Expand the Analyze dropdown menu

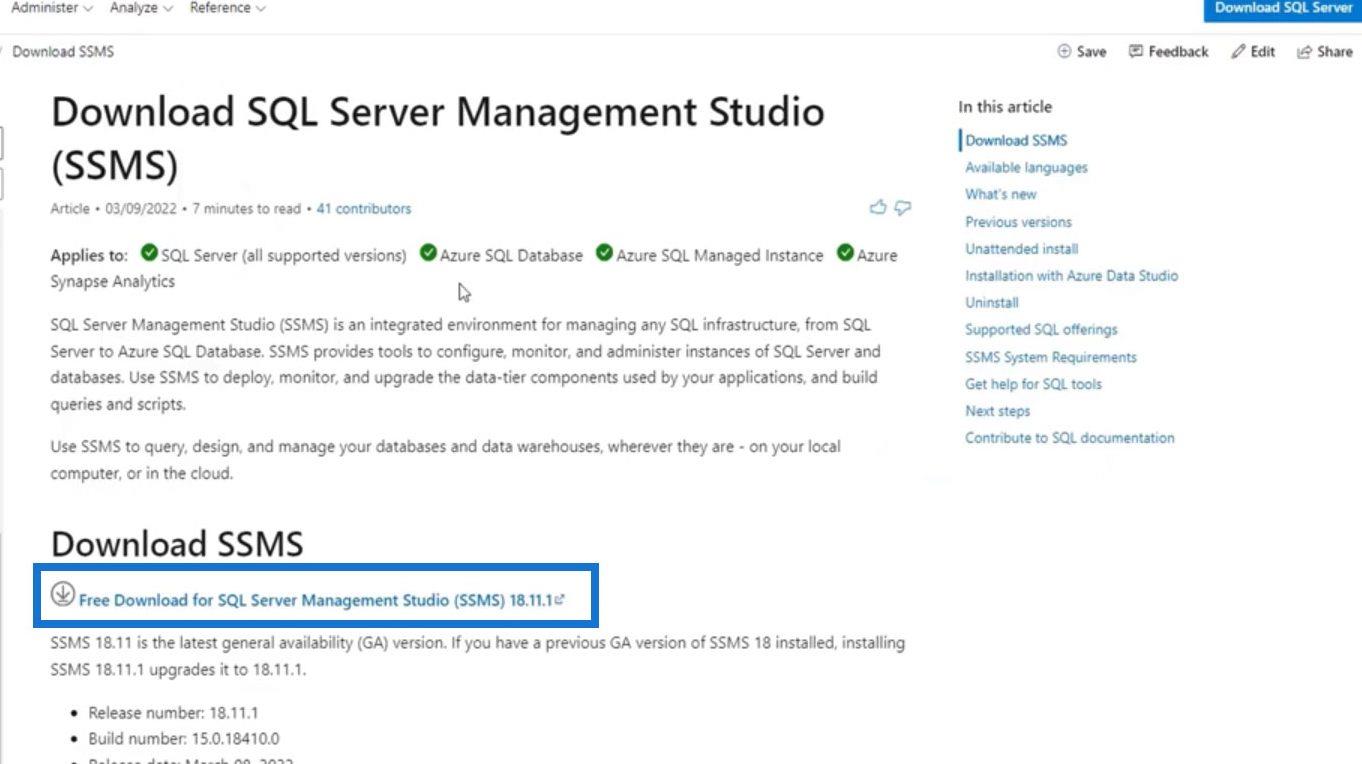[141, 8]
